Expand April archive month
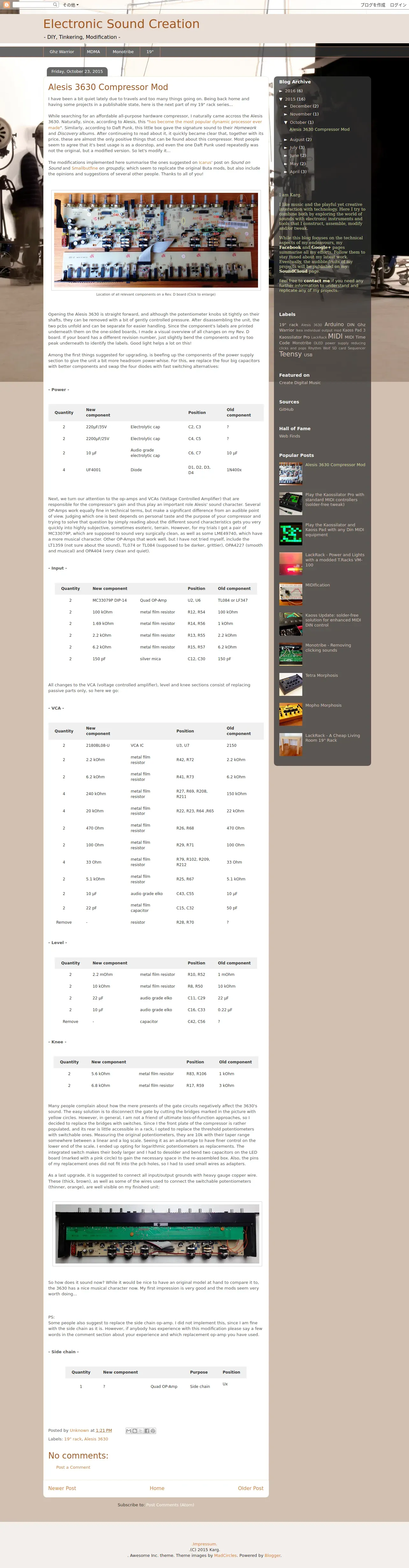Viewport: 409px width, 1568px height. coord(286,171)
